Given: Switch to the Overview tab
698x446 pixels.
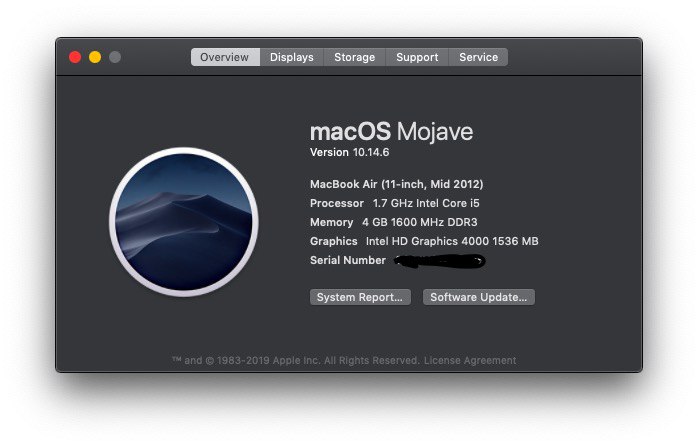Looking at the screenshot, I should point(225,57).
